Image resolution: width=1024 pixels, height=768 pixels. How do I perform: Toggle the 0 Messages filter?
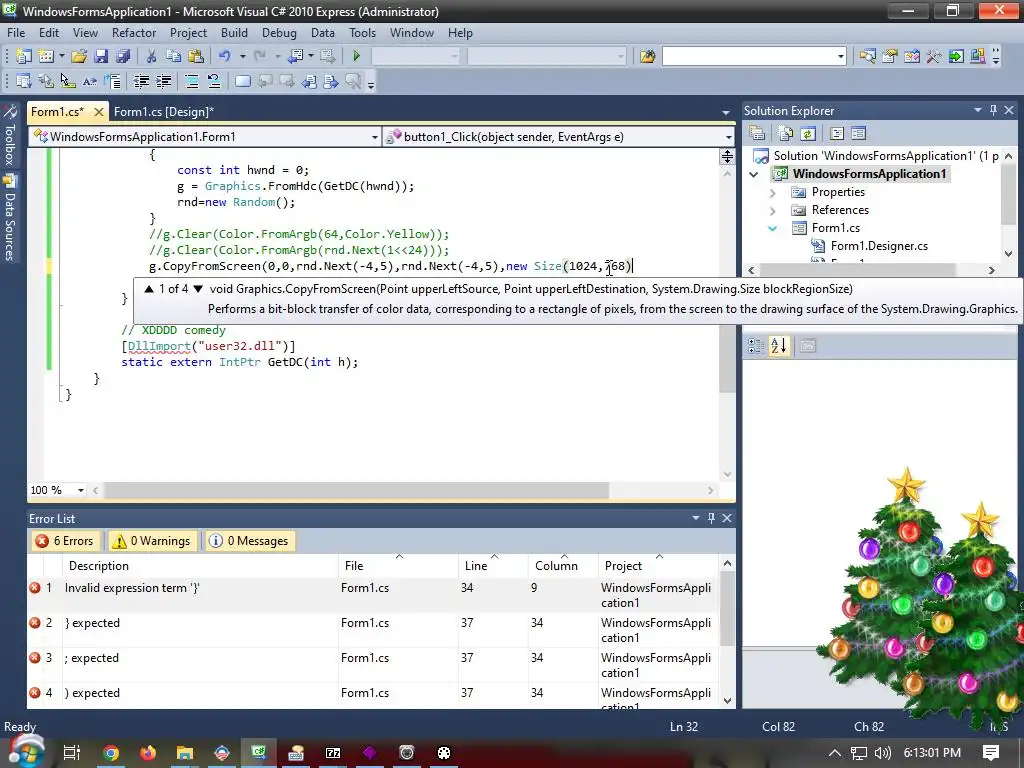[249, 541]
